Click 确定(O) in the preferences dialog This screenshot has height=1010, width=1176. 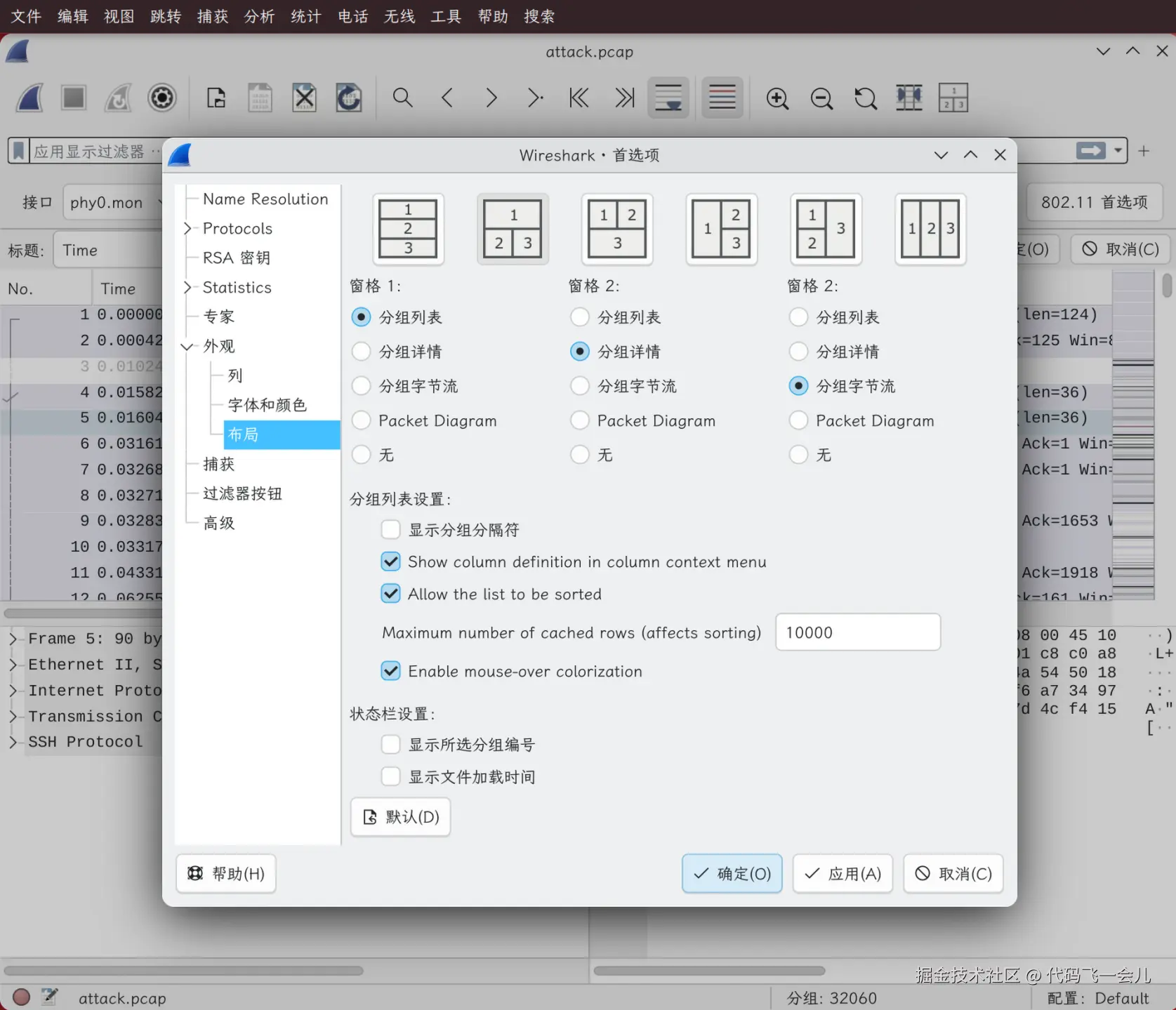(x=732, y=873)
